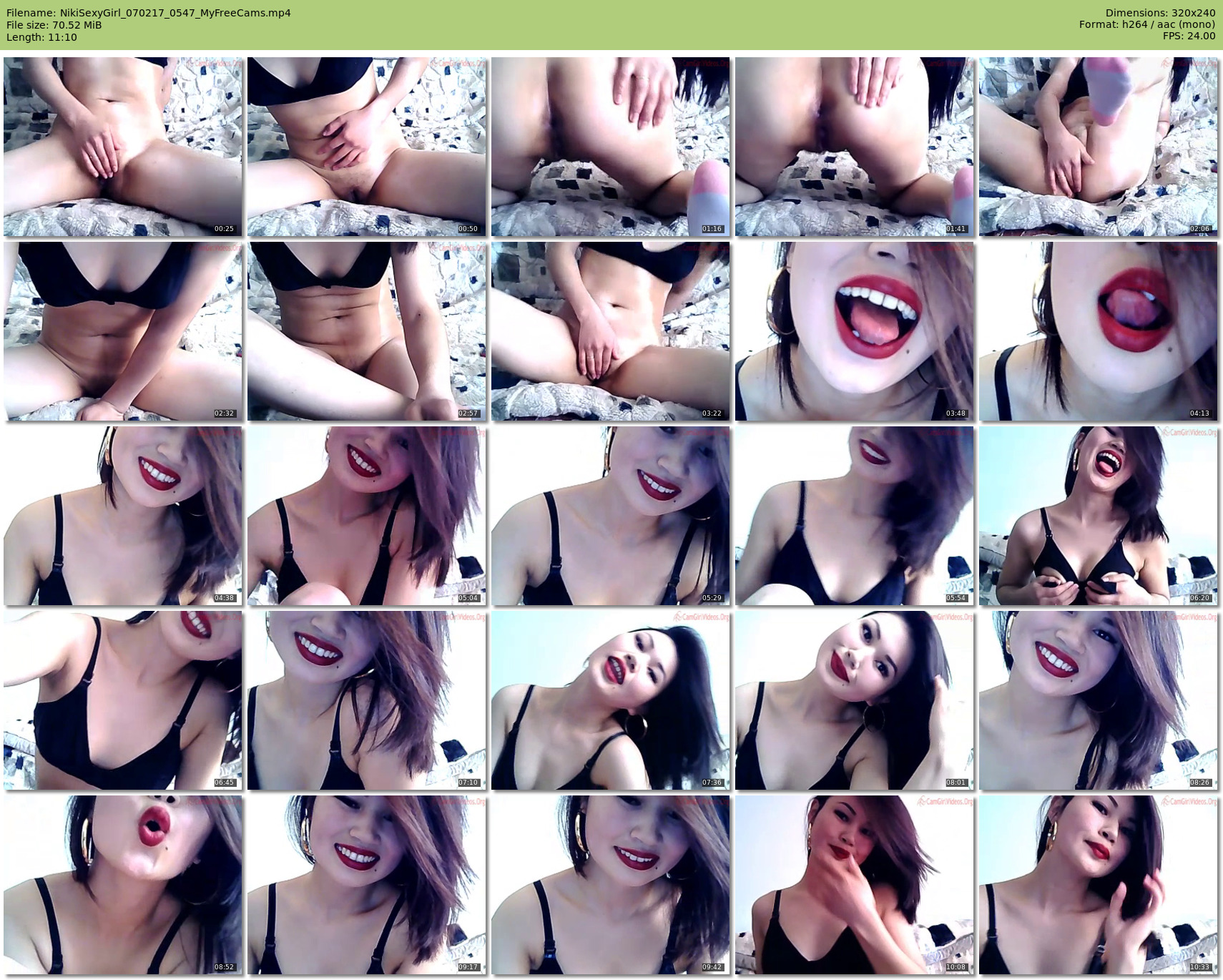This screenshot has width=1223, height=980.
Task: Open the frame timestamped 08:01
Action: pyautogui.click(x=855, y=700)
